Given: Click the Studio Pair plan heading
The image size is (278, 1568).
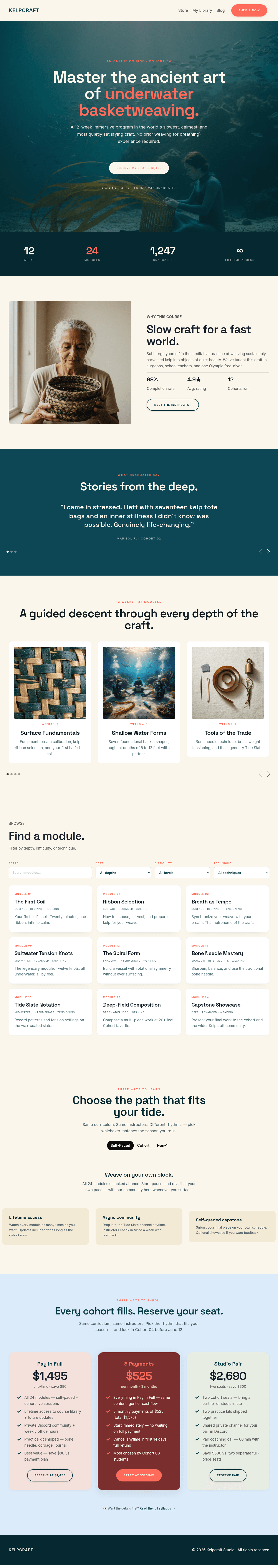Looking at the screenshot, I should click(x=228, y=1364).
